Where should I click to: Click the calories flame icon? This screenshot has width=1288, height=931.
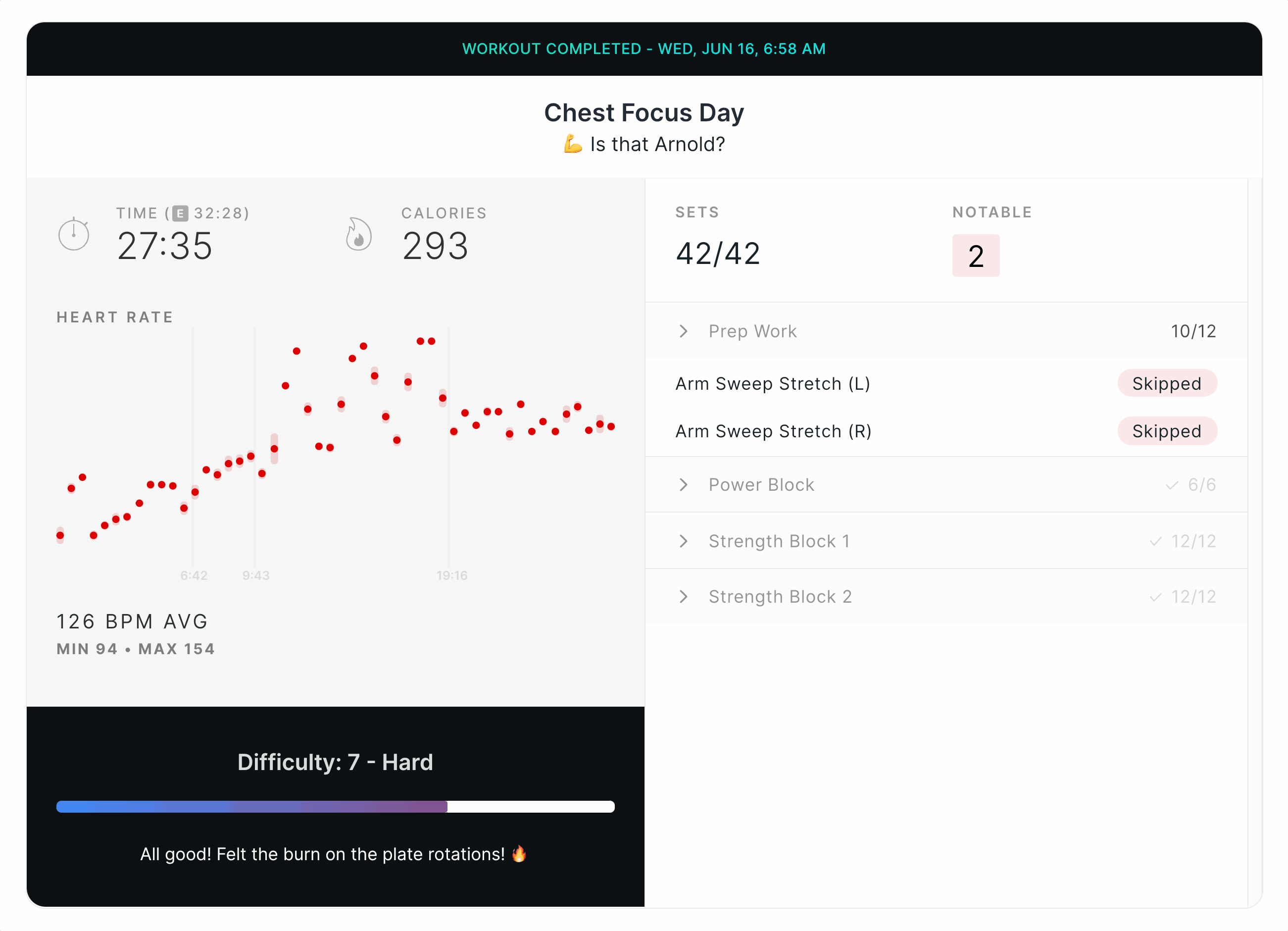click(x=359, y=234)
